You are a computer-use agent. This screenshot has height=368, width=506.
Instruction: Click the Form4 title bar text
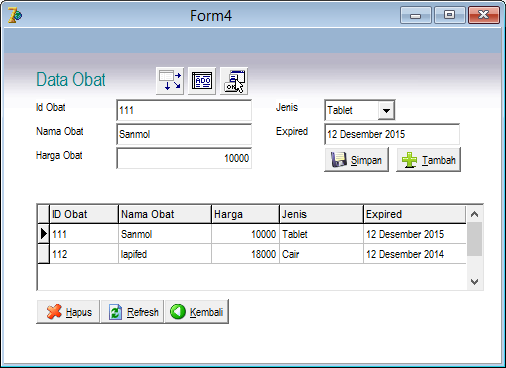[x=211, y=16]
